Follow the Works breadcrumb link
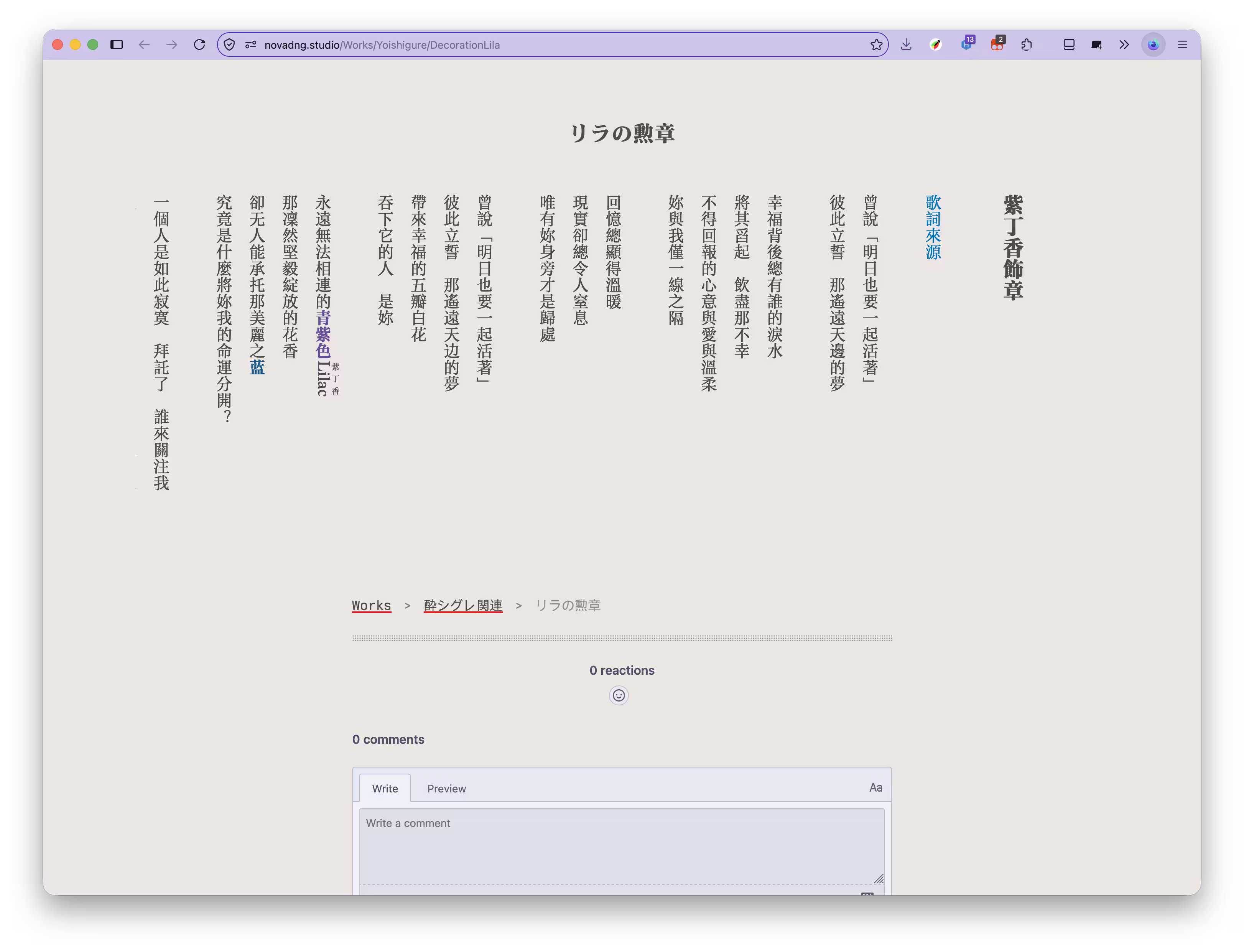The height and width of the screenshot is (952, 1244). coord(371,605)
